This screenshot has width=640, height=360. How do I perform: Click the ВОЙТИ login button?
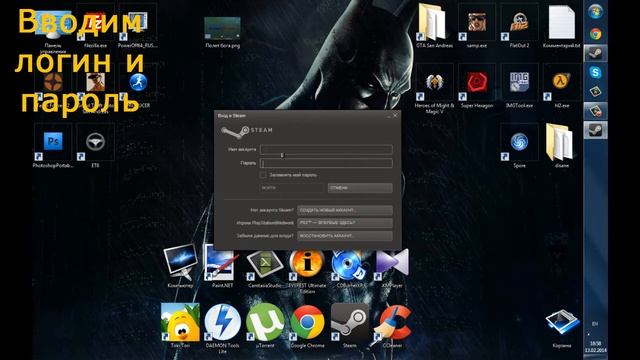[292, 188]
